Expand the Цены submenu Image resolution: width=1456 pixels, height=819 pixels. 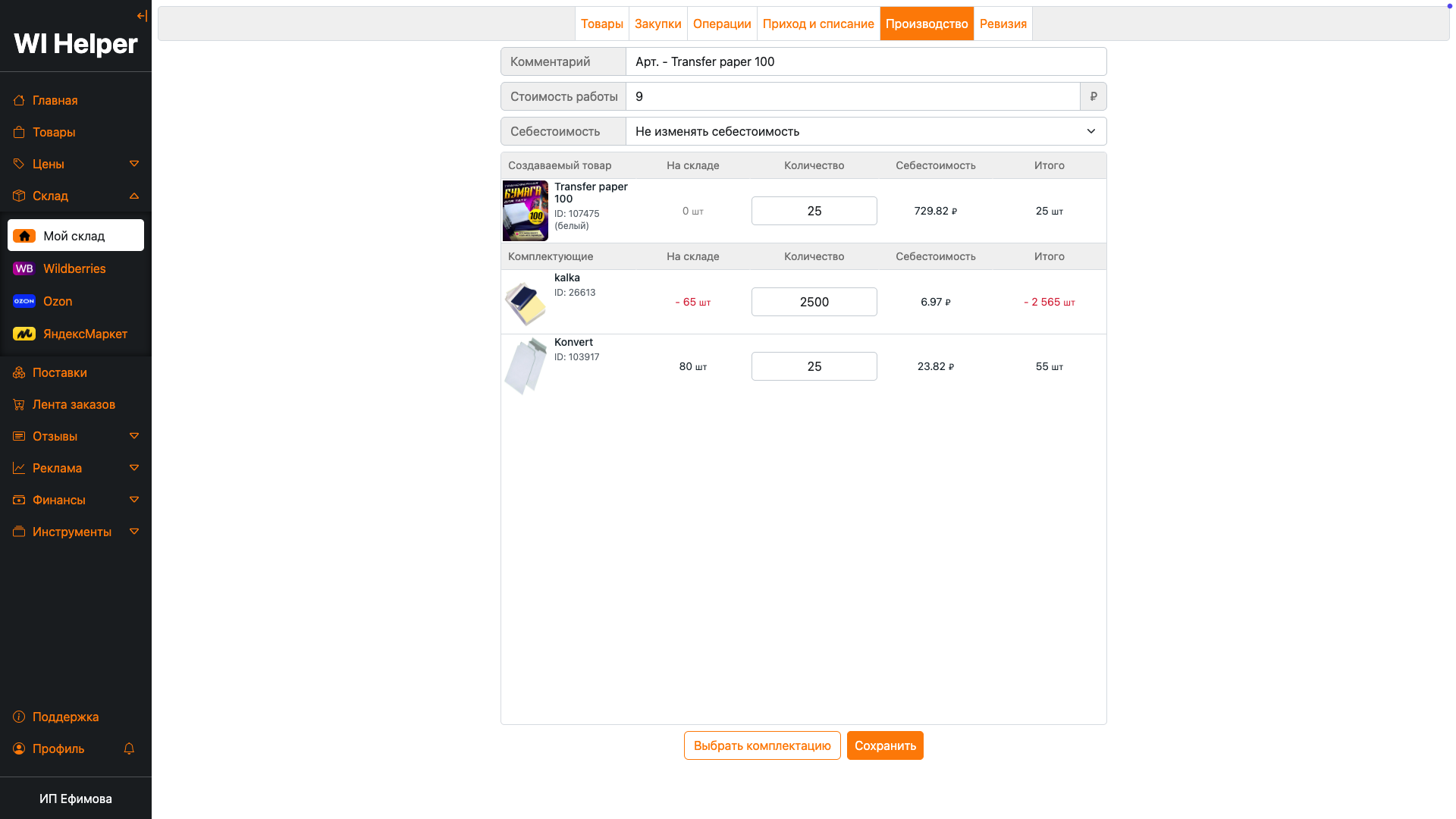[x=134, y=164]
